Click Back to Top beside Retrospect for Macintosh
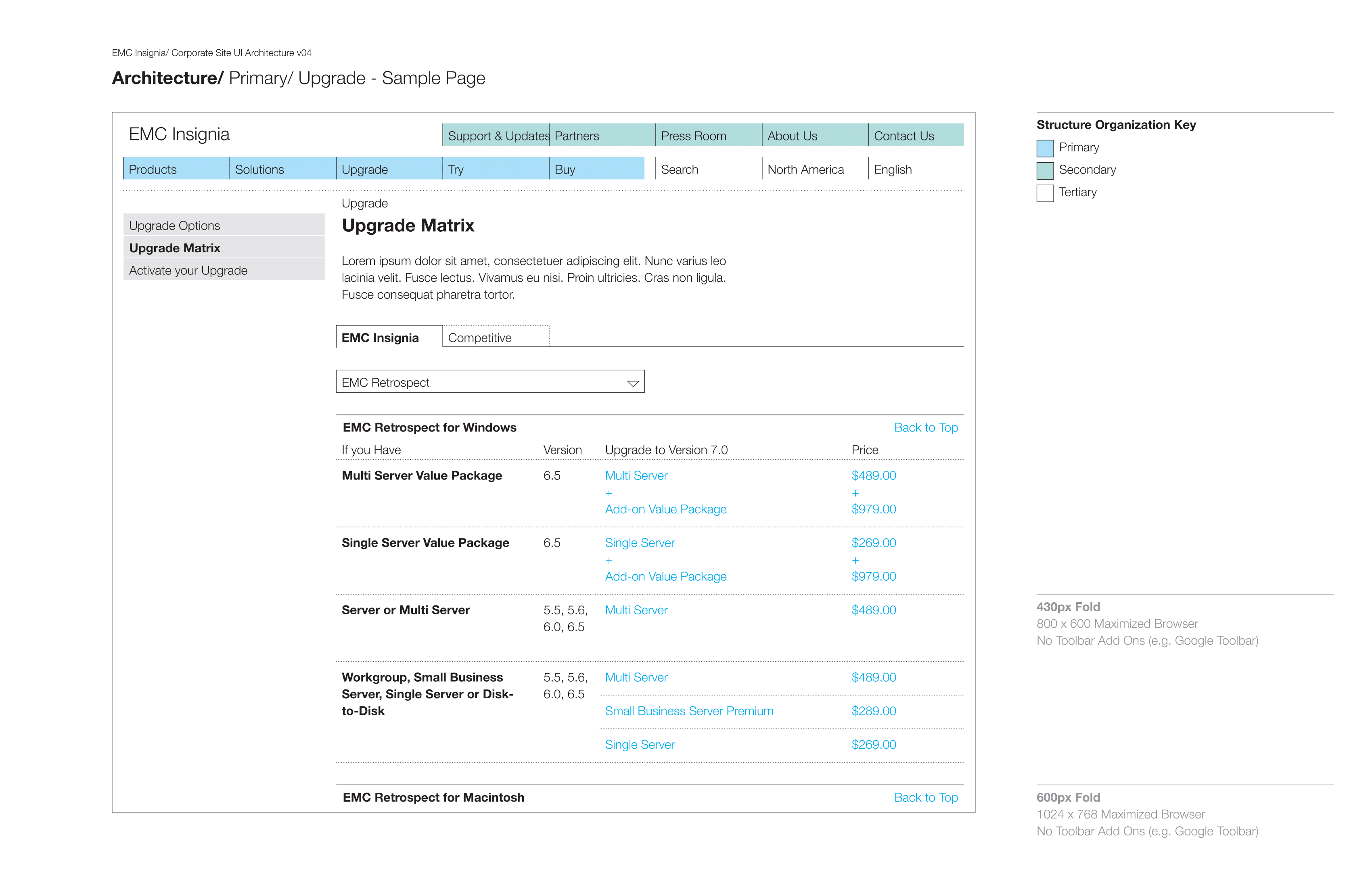This screenshot has width=1372, height=888. (x=926, y=798)
